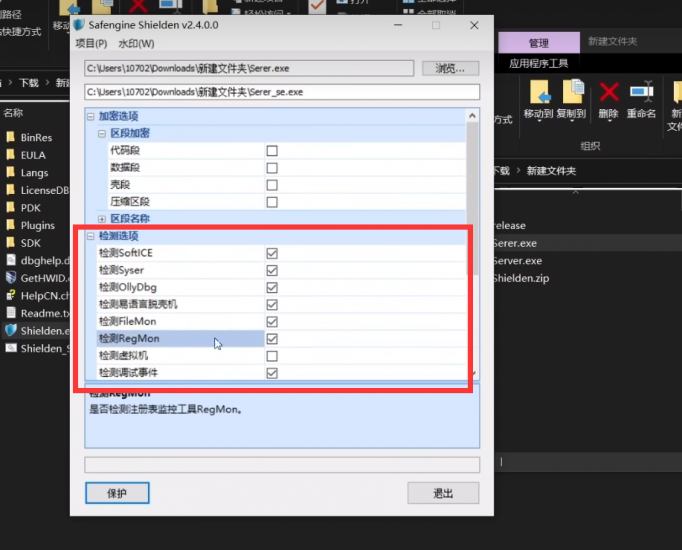Click the Shielden_S file icon
This screenshot has height=550, width=682.
pyautogui.click(x=11, y=348)
